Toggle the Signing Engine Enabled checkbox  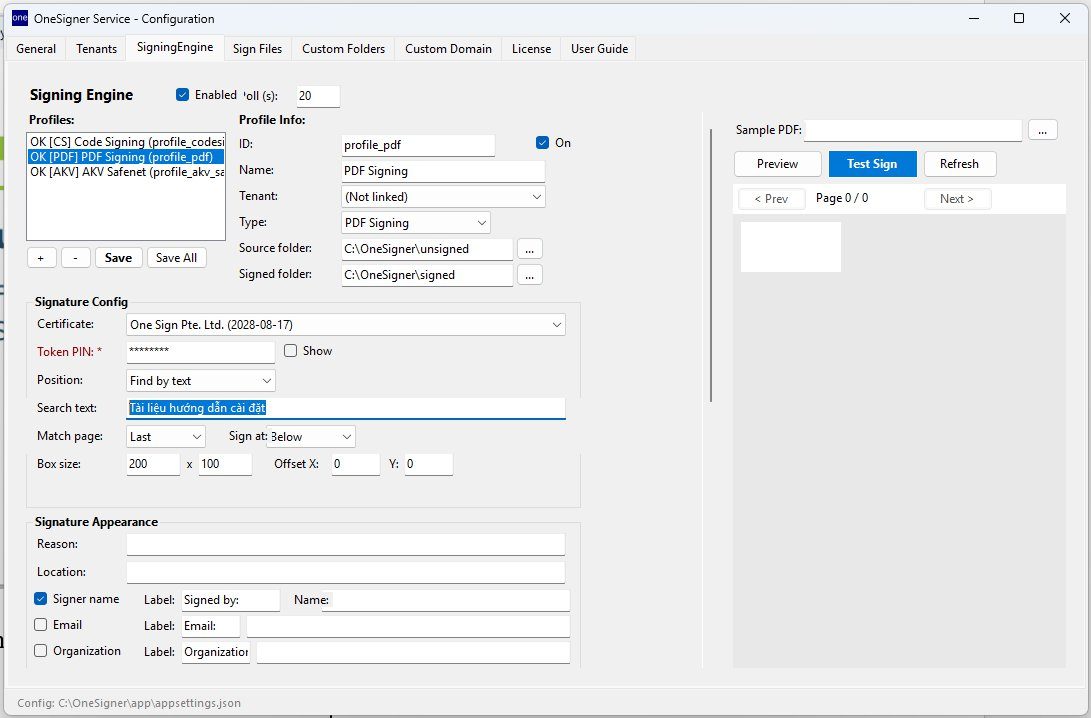183,95
